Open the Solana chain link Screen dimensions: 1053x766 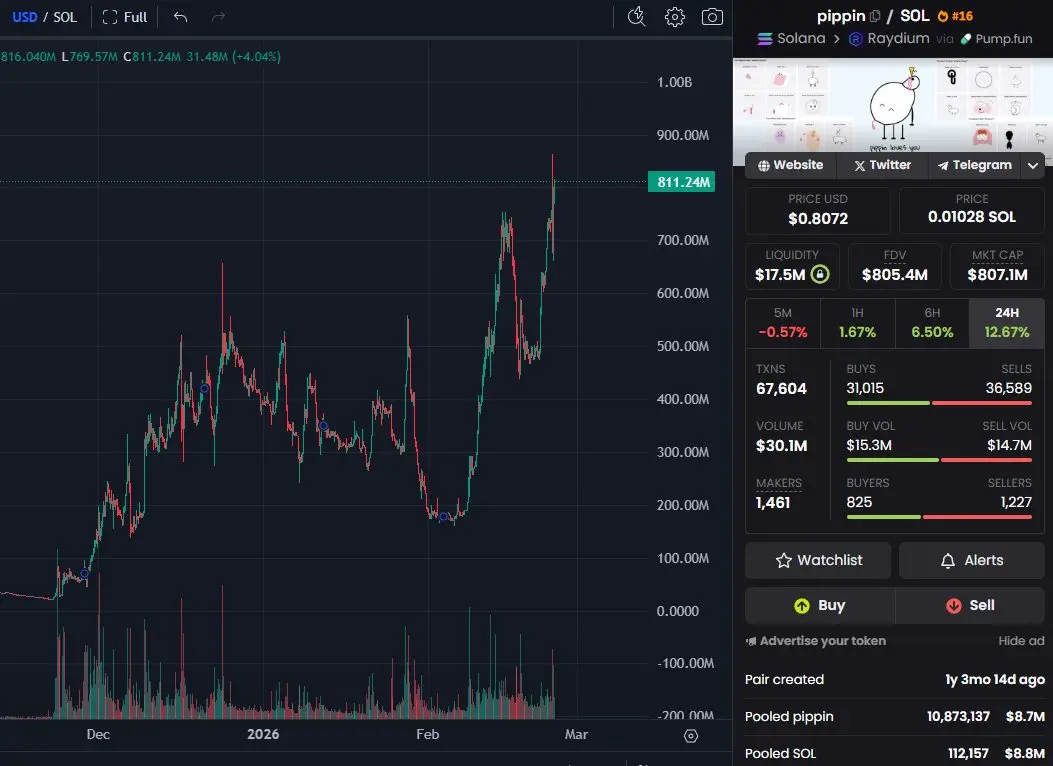791,38
